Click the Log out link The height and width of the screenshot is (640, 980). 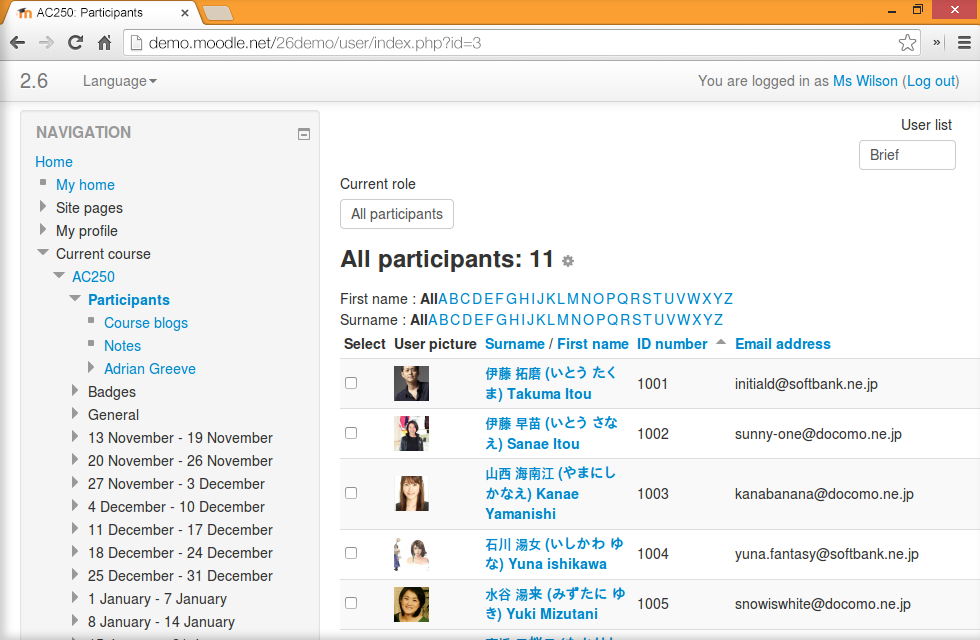click(x=932, y=81)
